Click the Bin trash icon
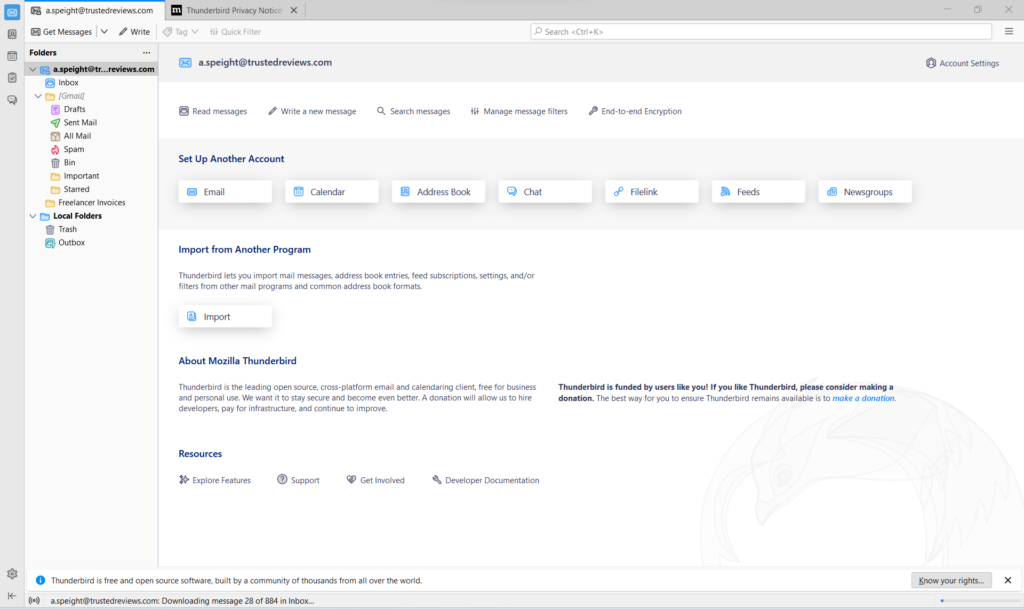The width and height of the screenshot is (1024, 609). pyautogui.click(x=56, y=163)
